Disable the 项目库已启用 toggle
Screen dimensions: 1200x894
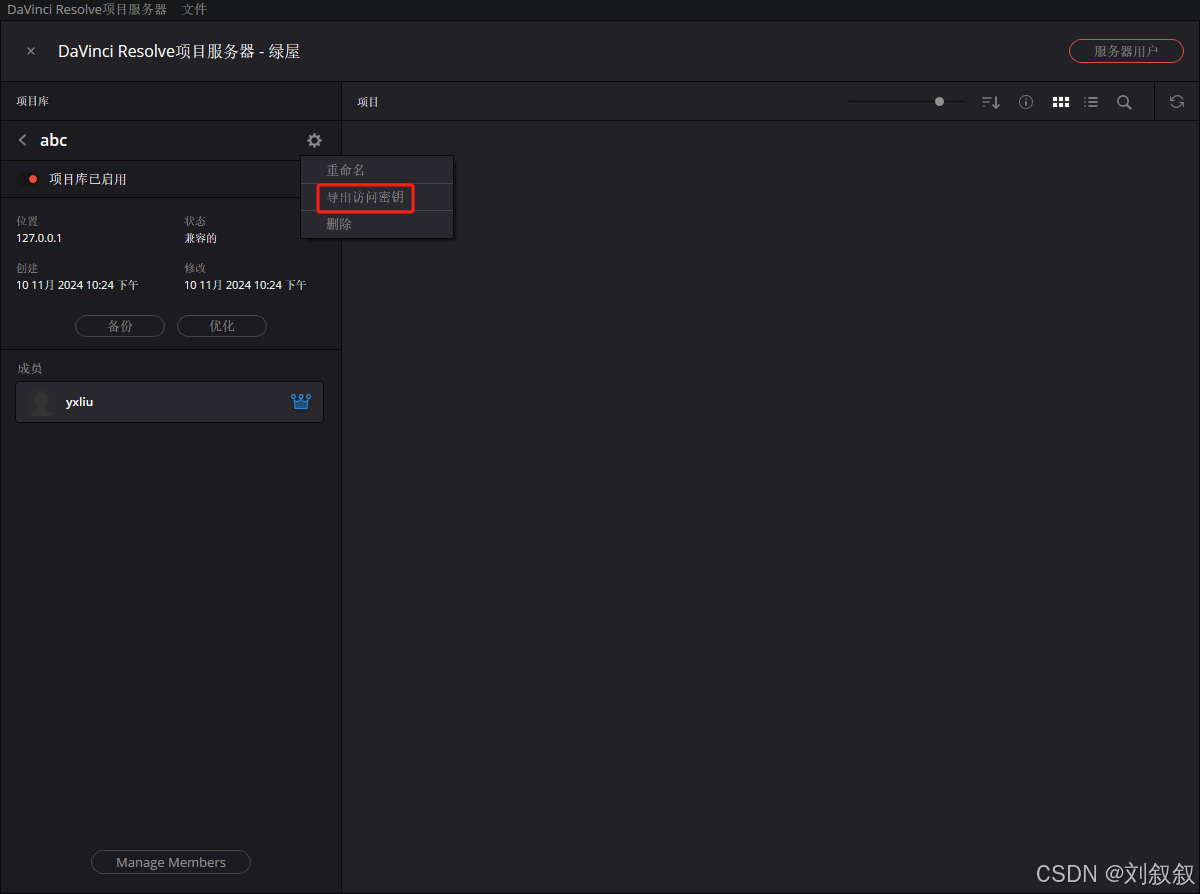point(28,179)
